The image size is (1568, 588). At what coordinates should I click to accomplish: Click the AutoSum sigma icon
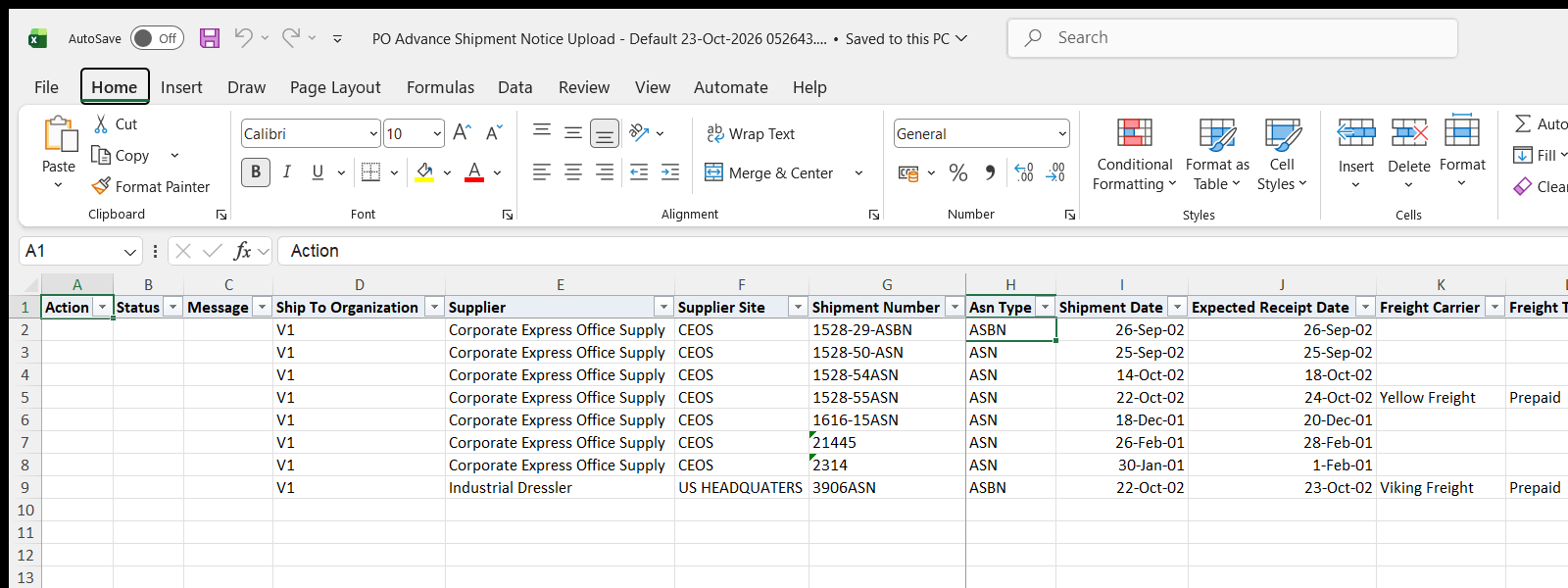1523,123
